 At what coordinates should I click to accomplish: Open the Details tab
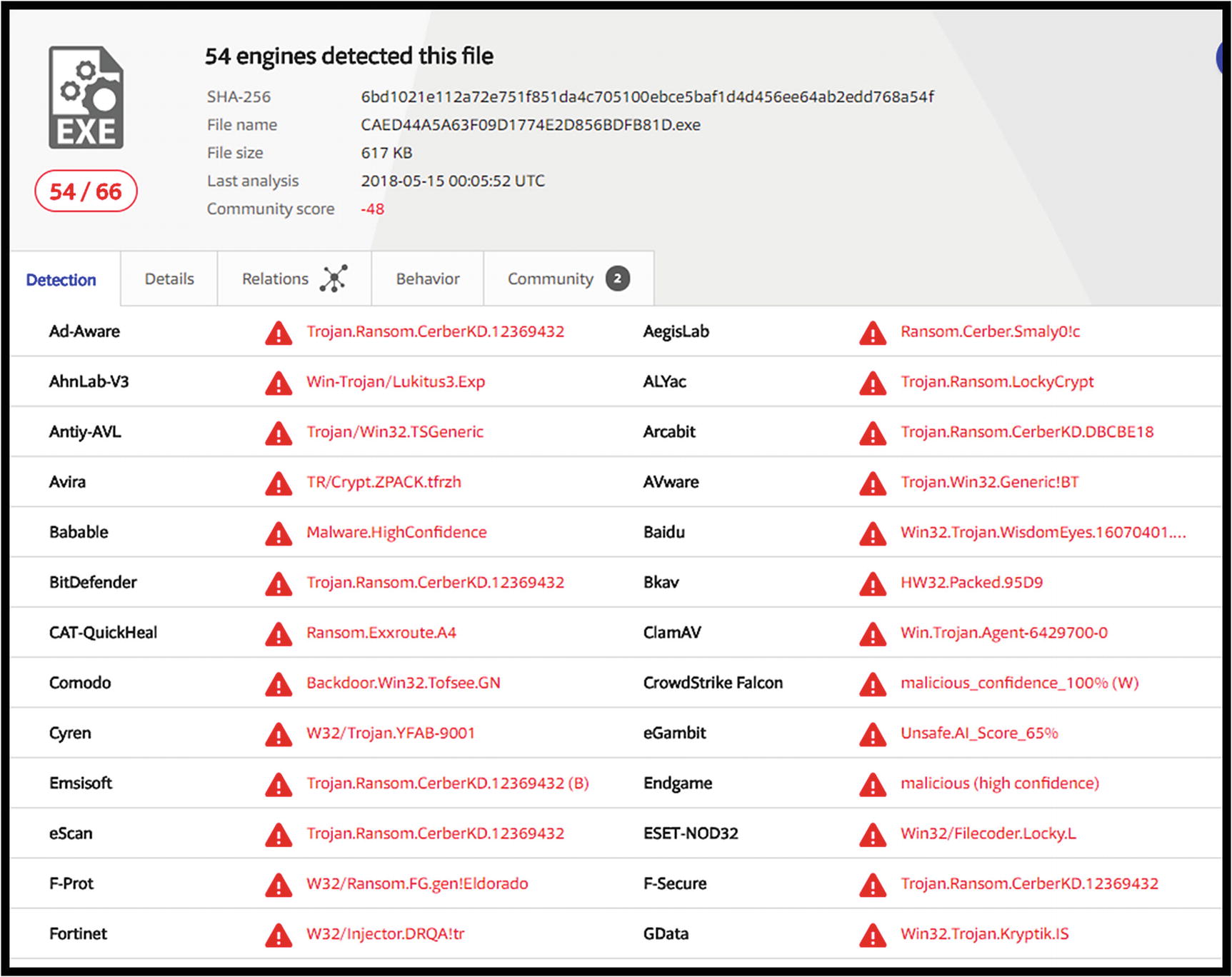click(169, 279)
